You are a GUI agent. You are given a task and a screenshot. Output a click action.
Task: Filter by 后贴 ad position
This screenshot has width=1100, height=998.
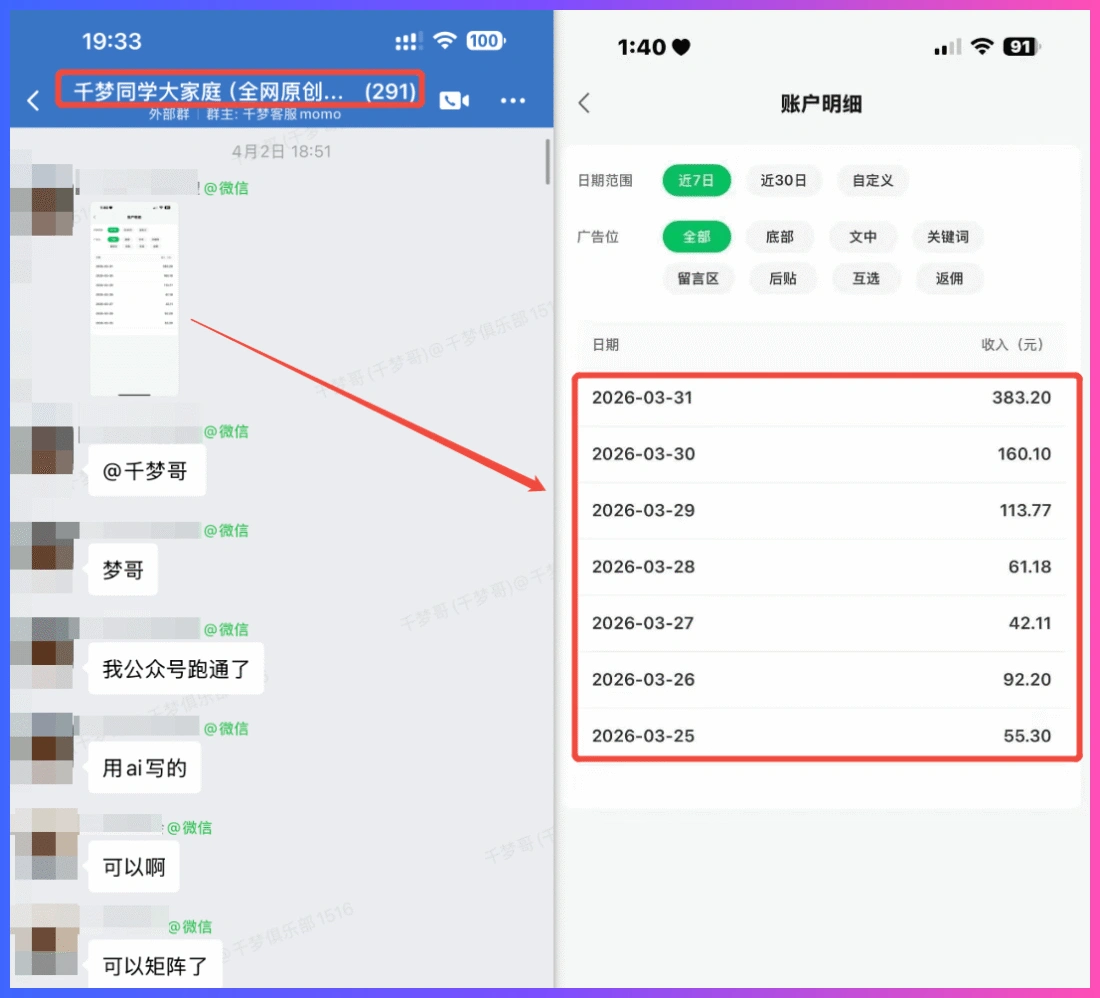click(782, 278)
